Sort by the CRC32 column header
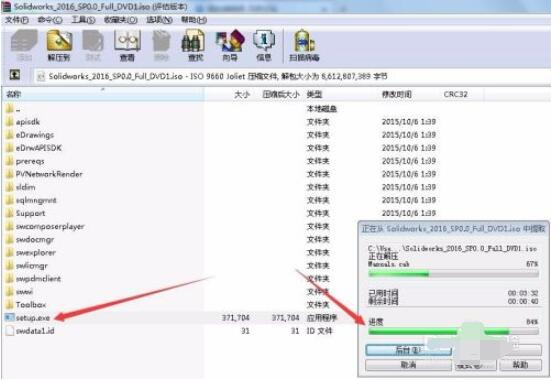The height and width of the screenshot is (382, 560). [455, 94]
